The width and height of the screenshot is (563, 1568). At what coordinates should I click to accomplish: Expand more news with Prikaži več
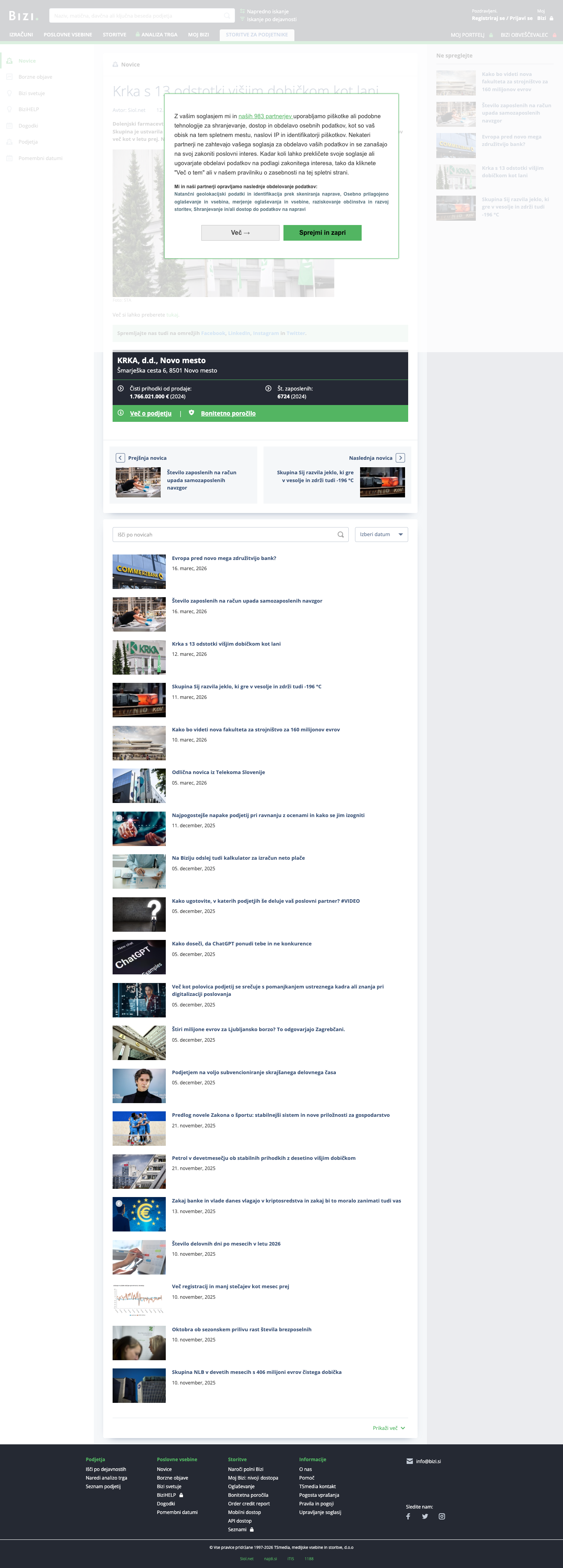click(389, 1428)
